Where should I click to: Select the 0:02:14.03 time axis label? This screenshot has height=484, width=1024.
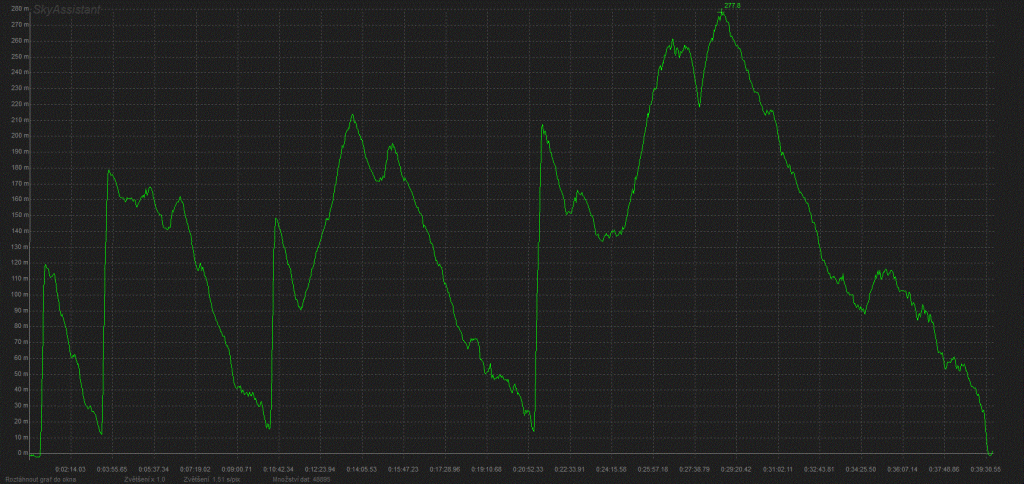[71, 468]
